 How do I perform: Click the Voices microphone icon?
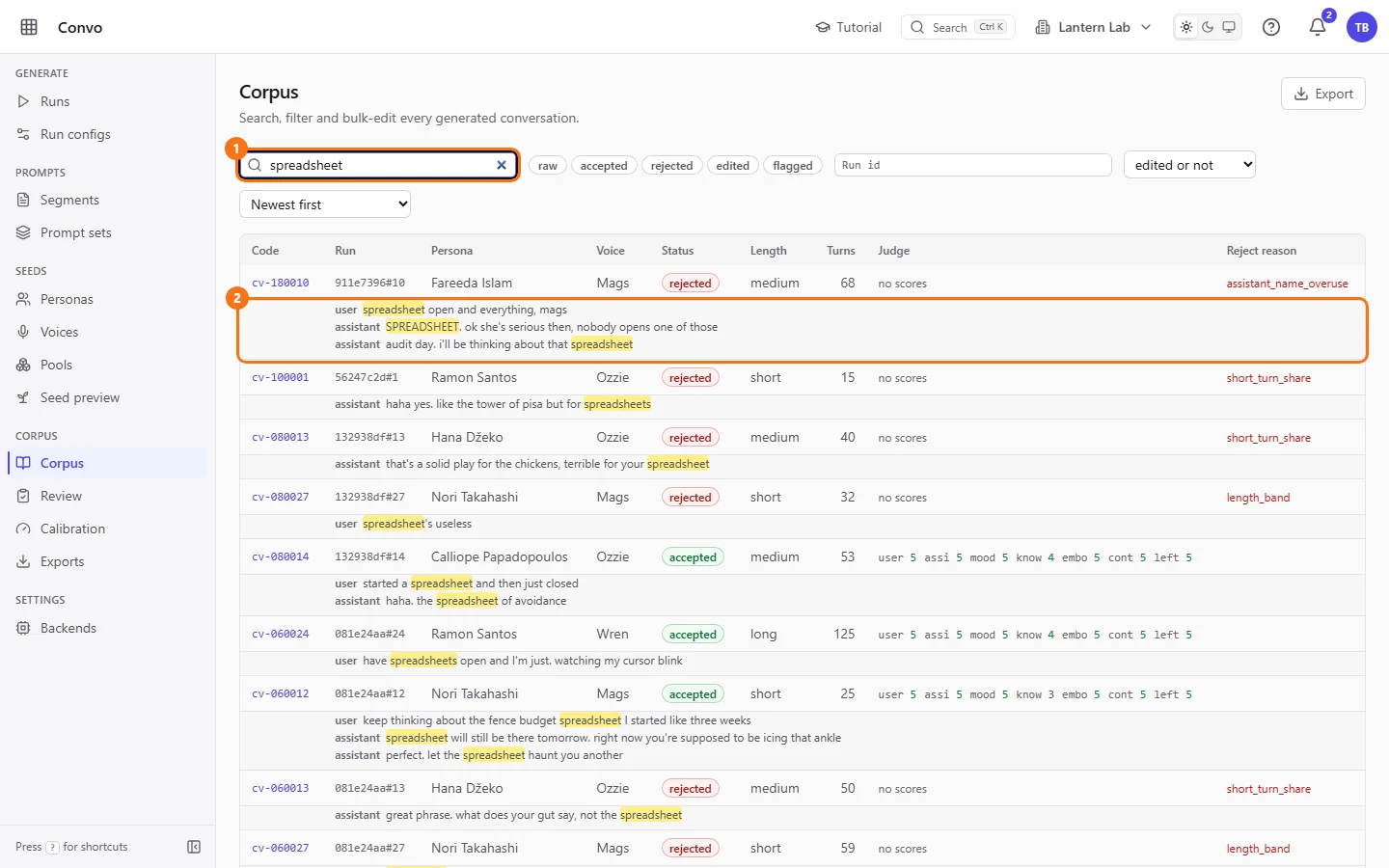point(23,332)
